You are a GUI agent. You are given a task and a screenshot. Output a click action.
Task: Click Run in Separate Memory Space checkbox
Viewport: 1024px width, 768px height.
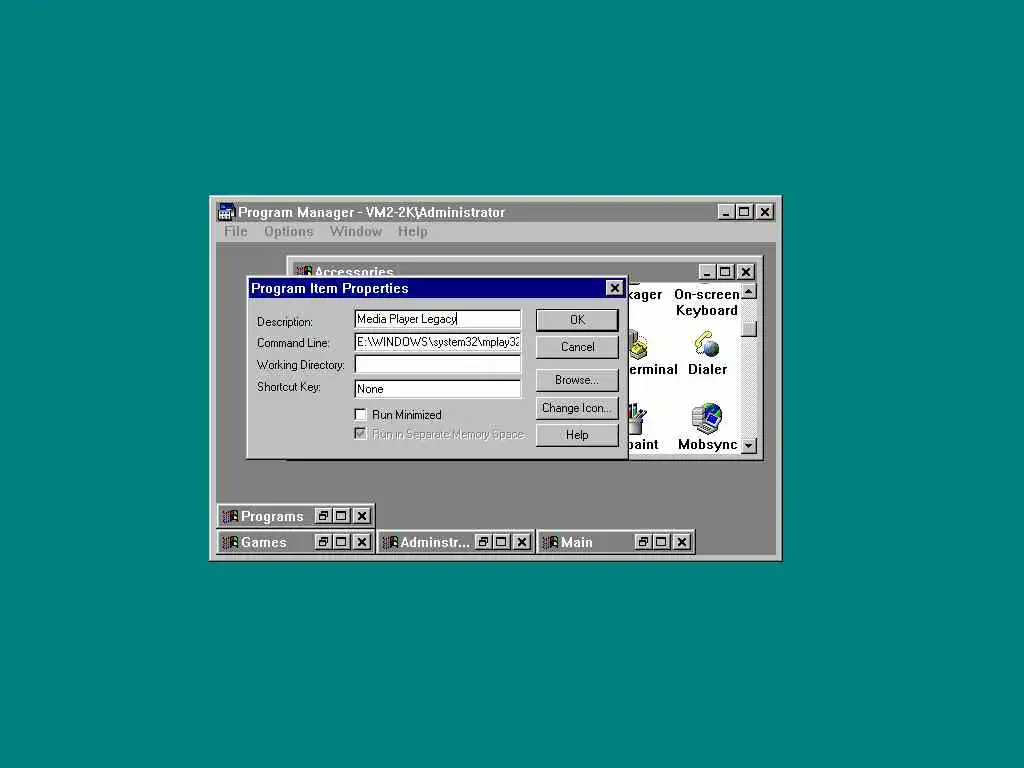[x=360, y=434]
